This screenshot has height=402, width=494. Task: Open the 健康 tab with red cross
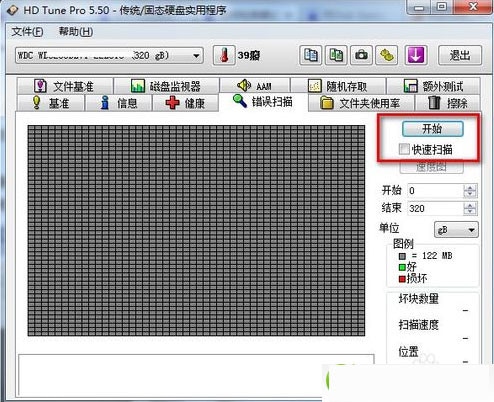pos(186,103)
